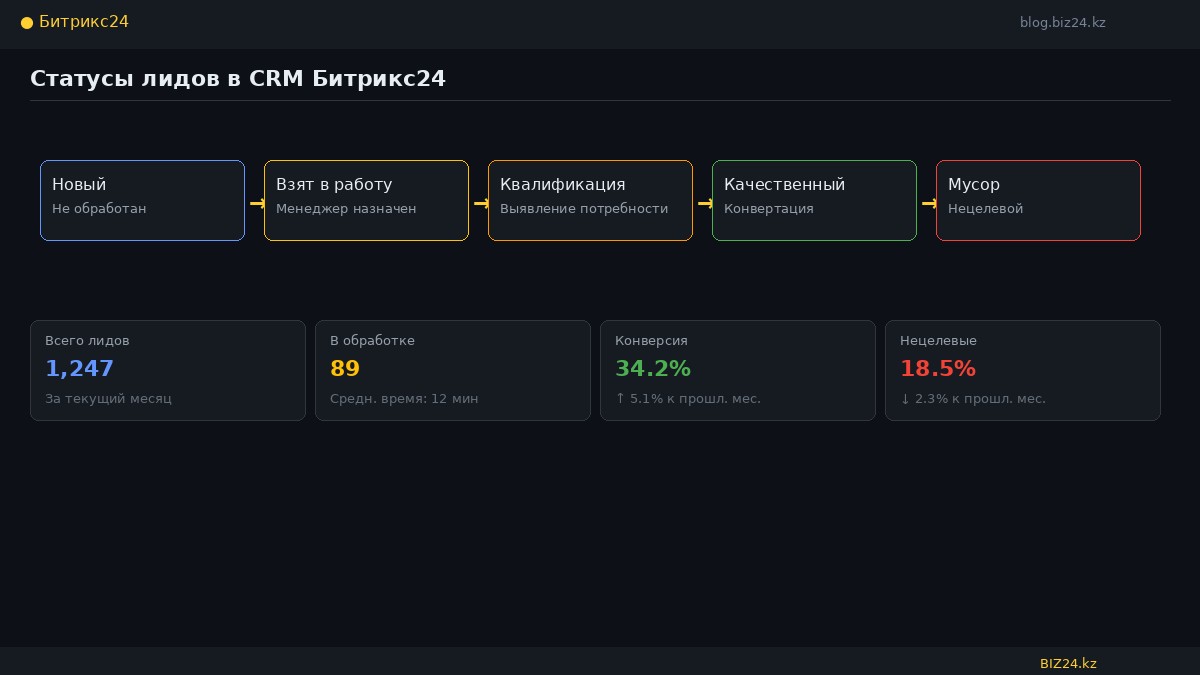Screen dimensions: 1200x675
Task: Click the ↓ 2.3% к прошл. мес. caption
Action: (973, 399)
